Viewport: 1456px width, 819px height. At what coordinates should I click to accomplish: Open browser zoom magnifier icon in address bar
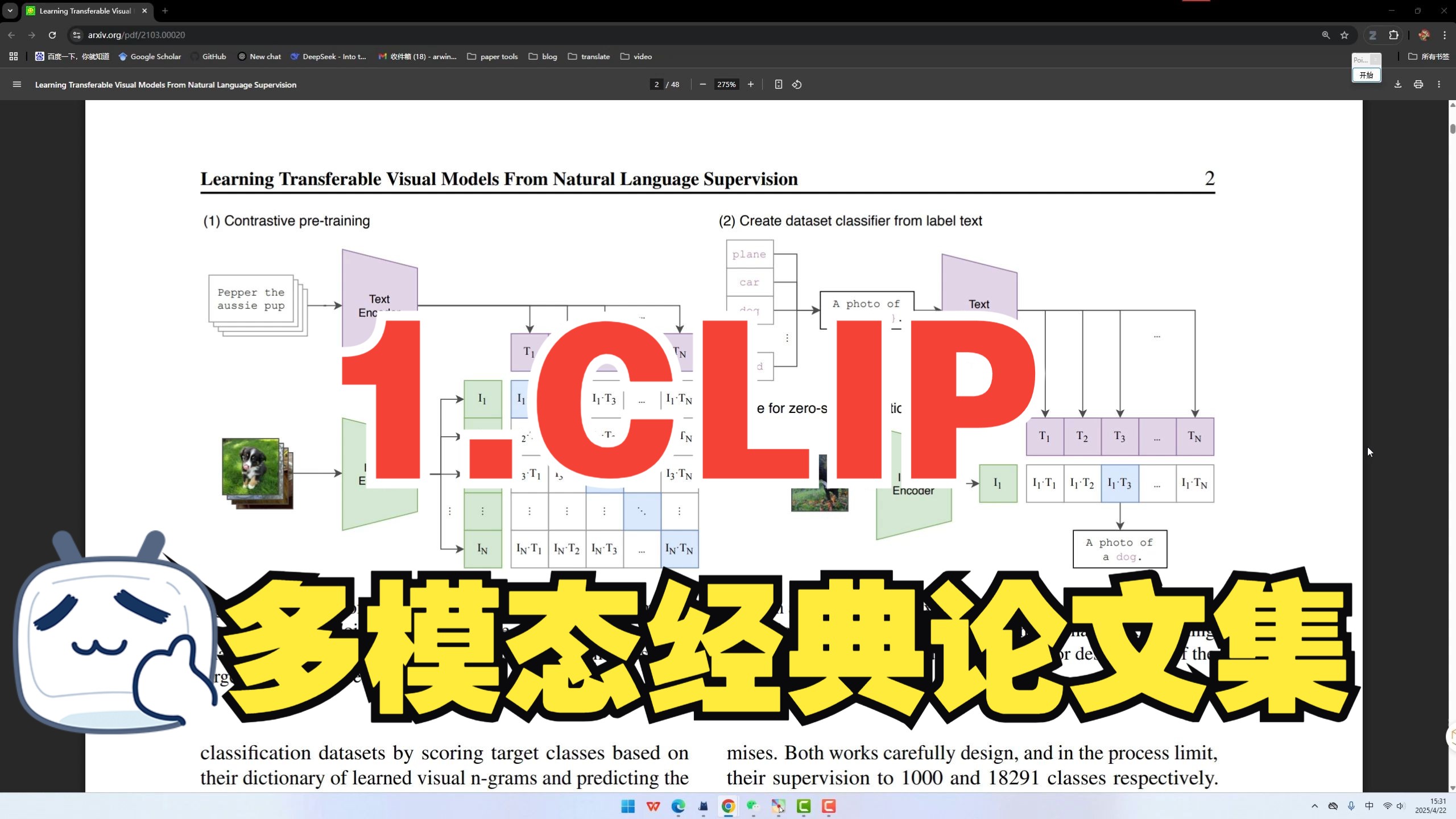1326,35
